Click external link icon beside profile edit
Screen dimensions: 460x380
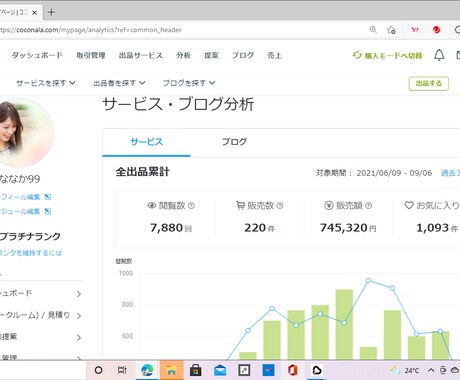(48, 197)
